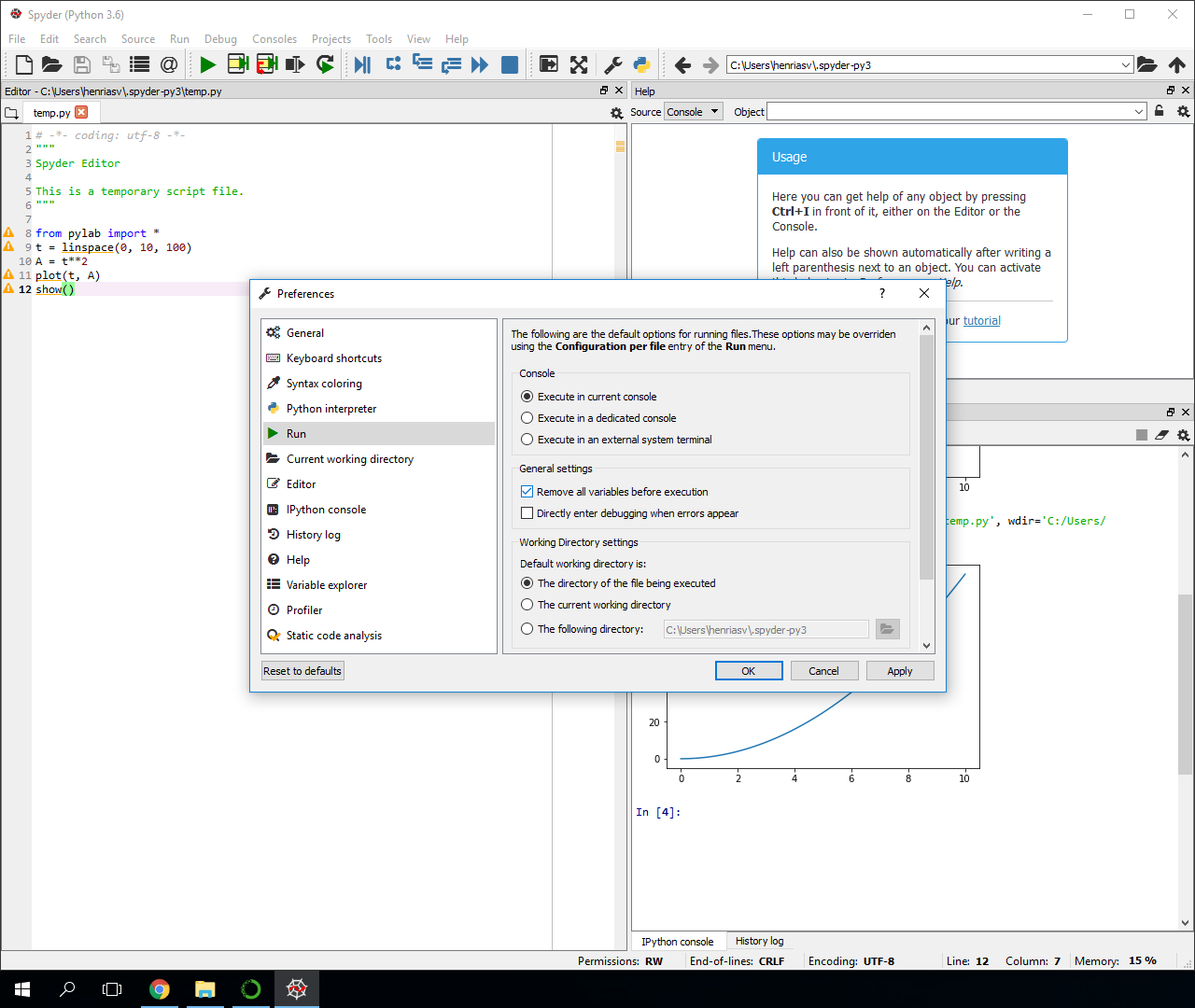Click the Stop debugging square icon
Screen dimensions: 1195x1008
pos(510,64)
